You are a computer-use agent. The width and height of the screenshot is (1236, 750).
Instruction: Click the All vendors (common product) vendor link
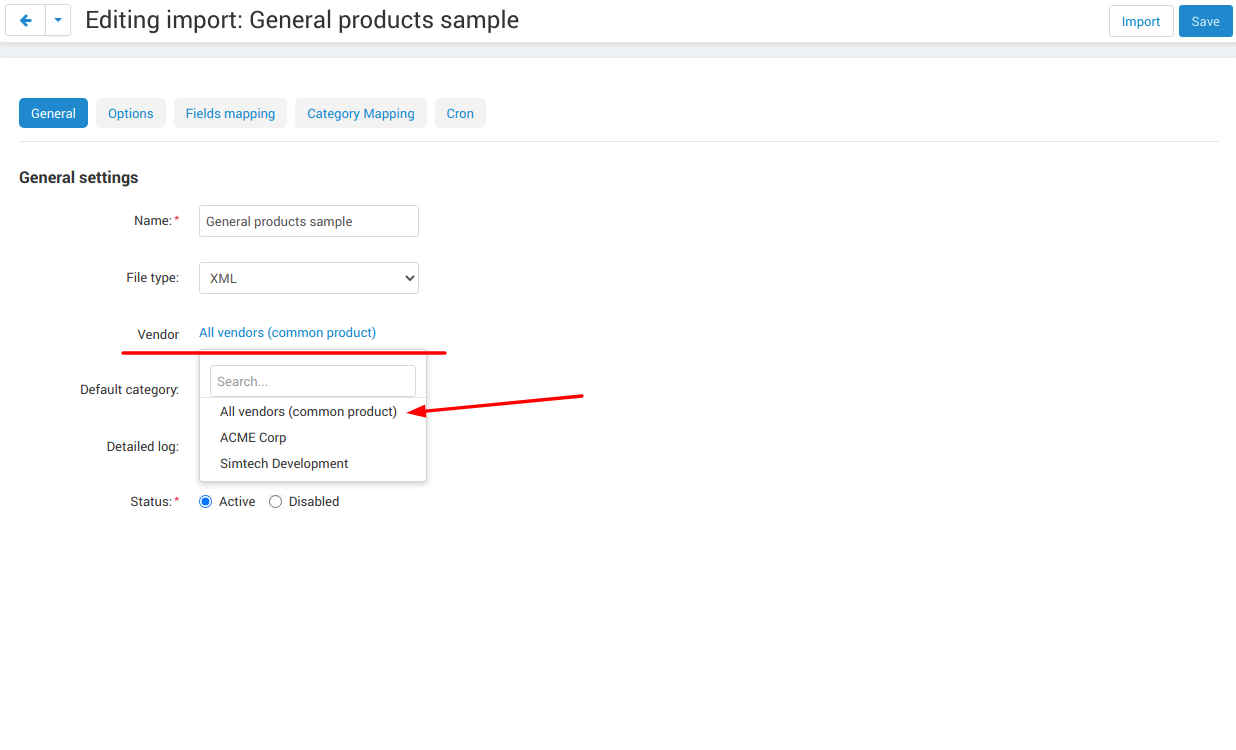click(x=287, y=332)
